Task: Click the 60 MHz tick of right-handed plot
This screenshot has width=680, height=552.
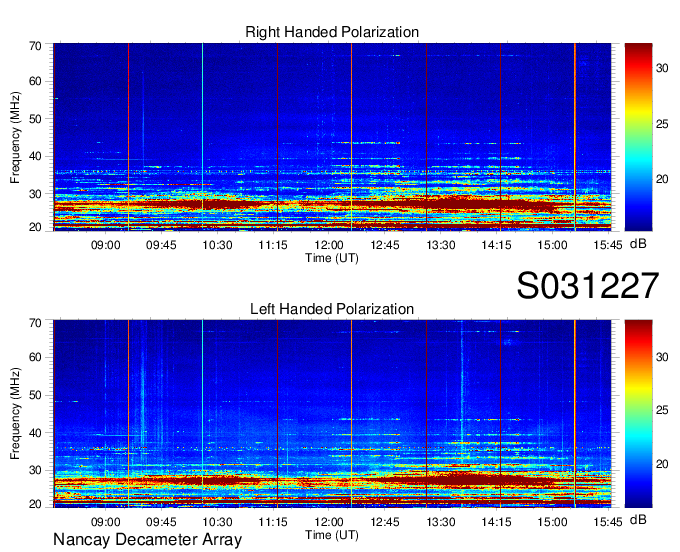Action: pos(35,82)
